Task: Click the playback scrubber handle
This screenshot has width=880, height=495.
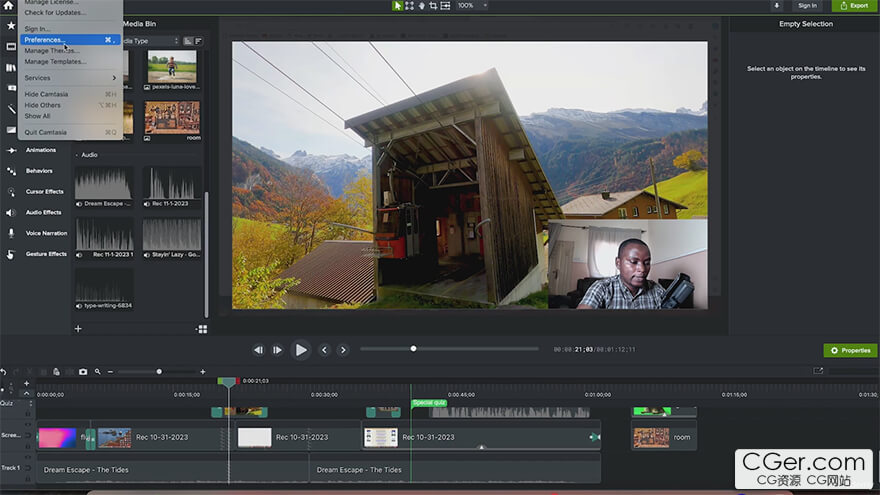Action: (414, 349)
